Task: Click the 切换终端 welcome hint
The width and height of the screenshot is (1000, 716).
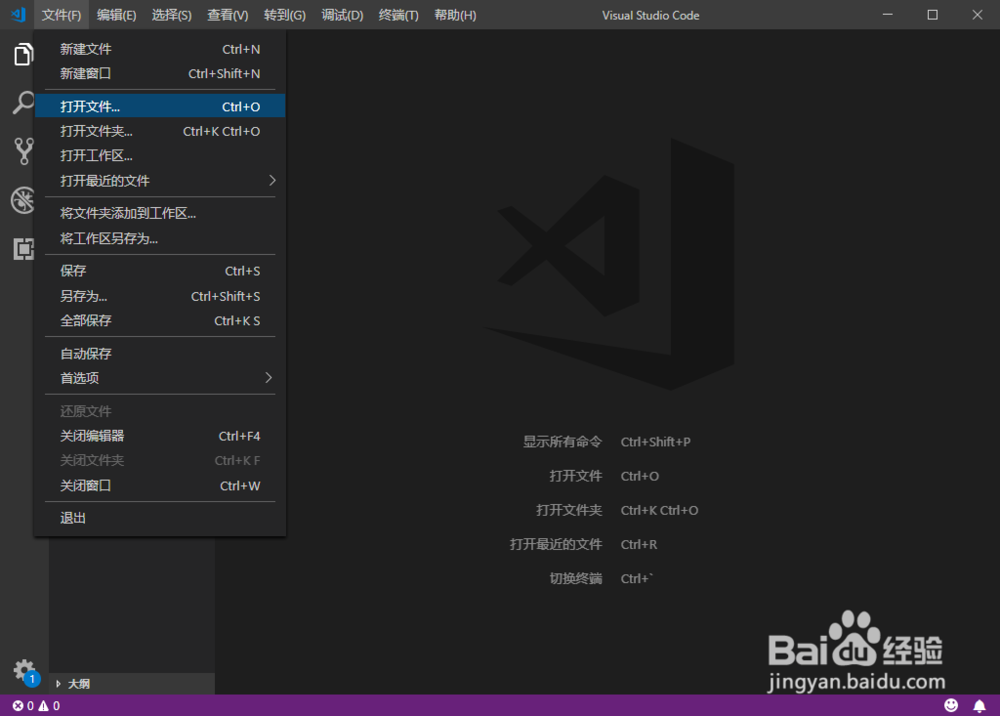Action: point(575,578)
